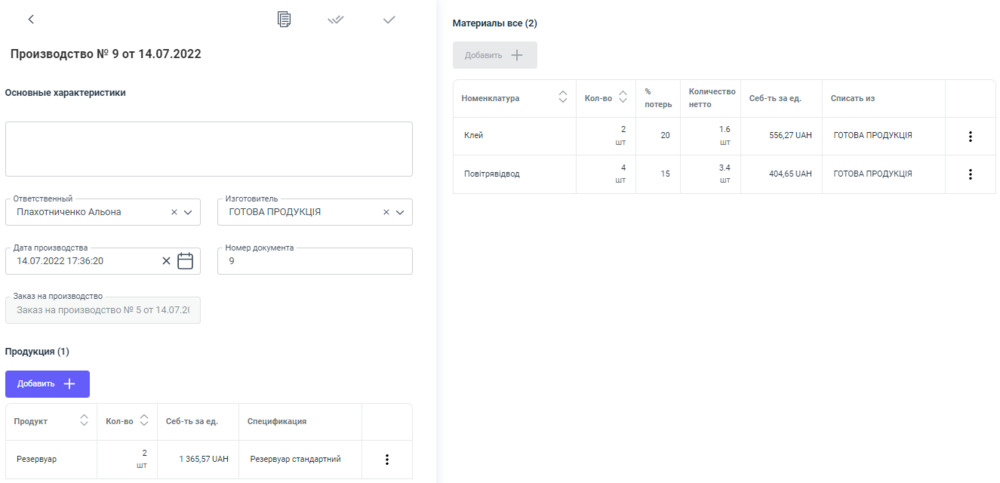
Task: Click the document copy icon
Action: pyautogui.click(x=284, y=19)
